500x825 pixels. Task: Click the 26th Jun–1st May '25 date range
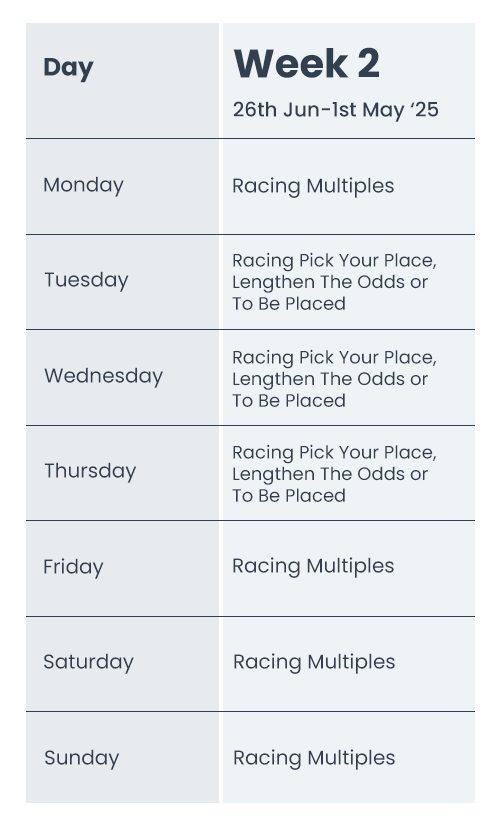335,109
